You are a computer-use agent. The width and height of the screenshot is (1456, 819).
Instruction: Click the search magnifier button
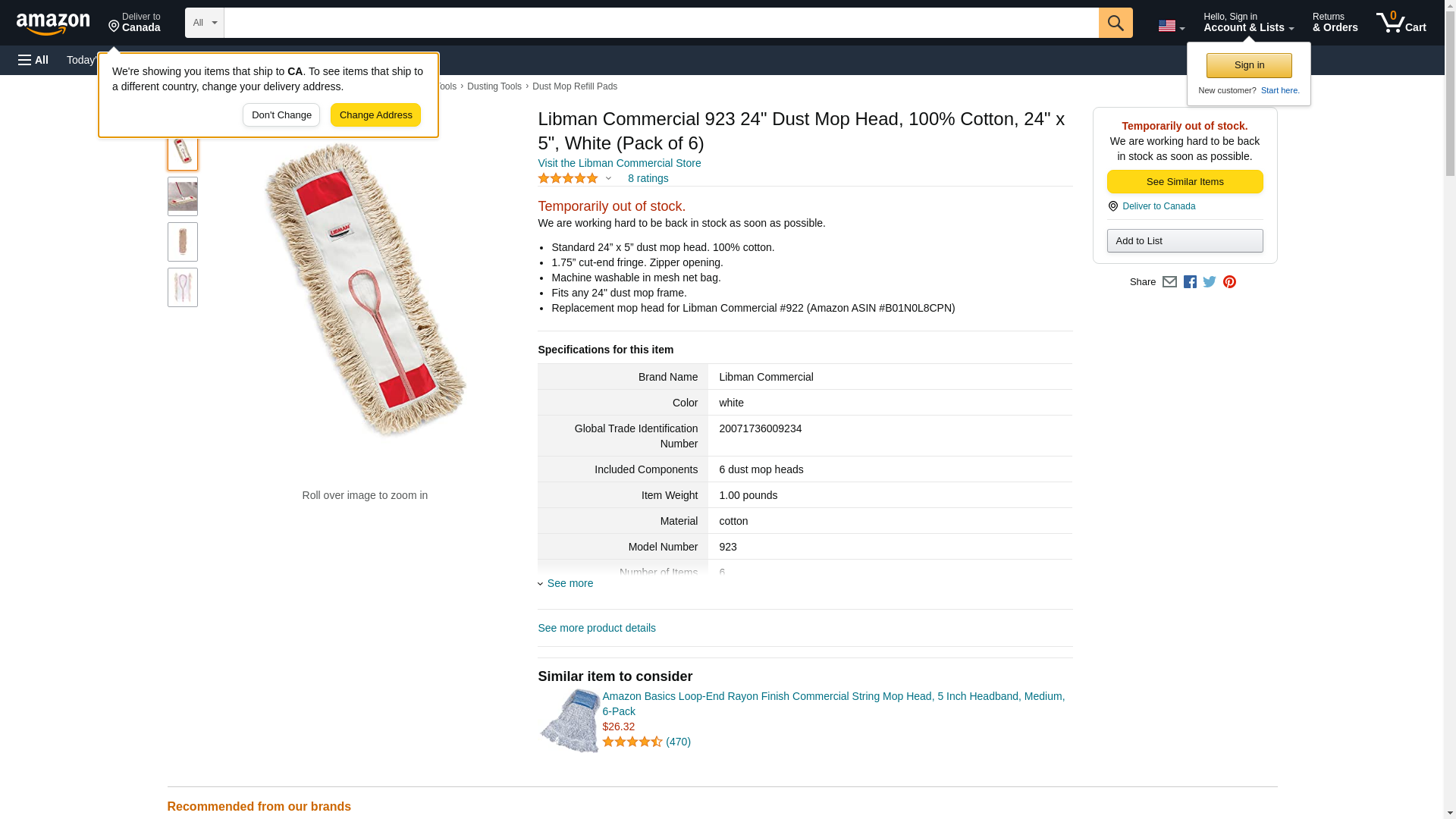(x=1116, y=23)
